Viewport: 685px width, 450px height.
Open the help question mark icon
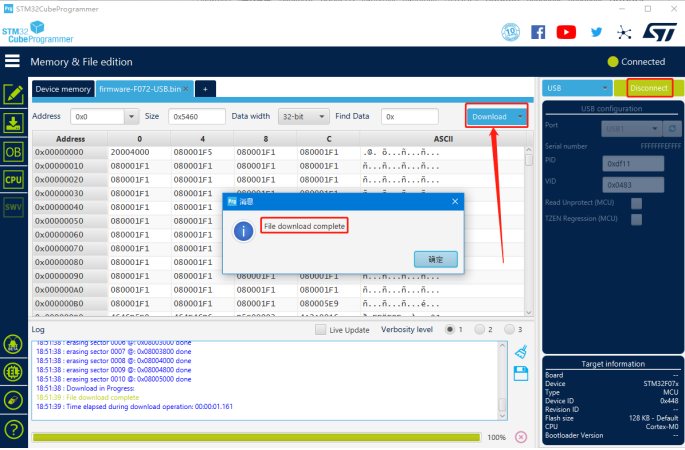tap(14, 430)
